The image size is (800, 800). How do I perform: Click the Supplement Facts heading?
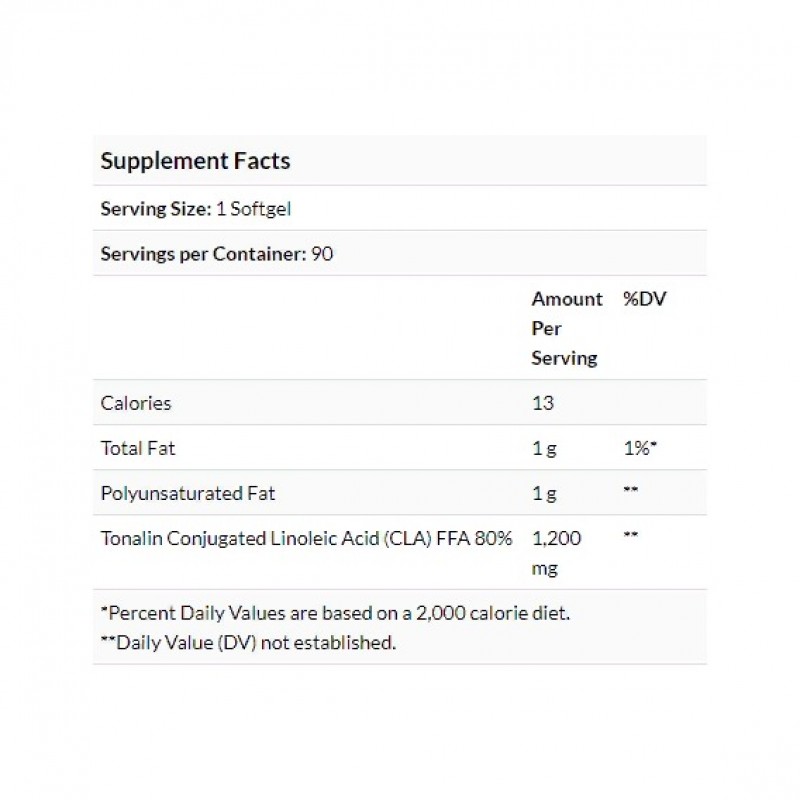[195, 161]
